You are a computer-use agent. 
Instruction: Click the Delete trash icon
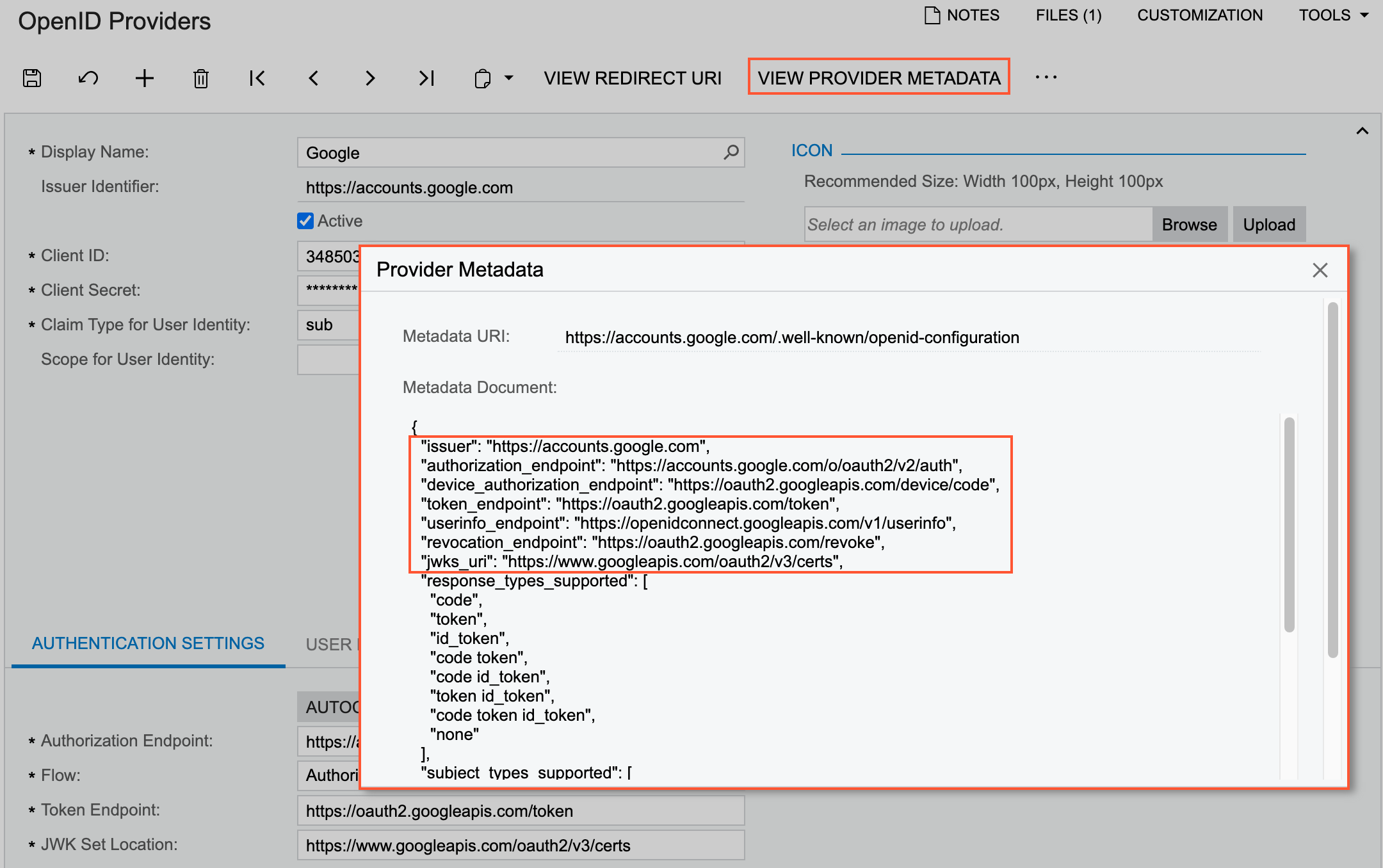(201, 78)
